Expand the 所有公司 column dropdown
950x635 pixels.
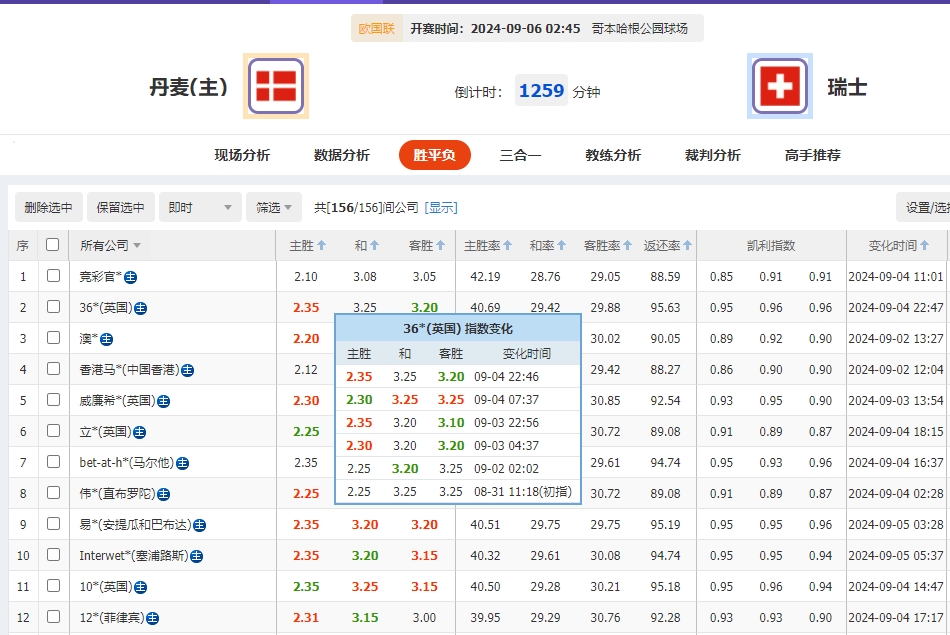[137, 244]
